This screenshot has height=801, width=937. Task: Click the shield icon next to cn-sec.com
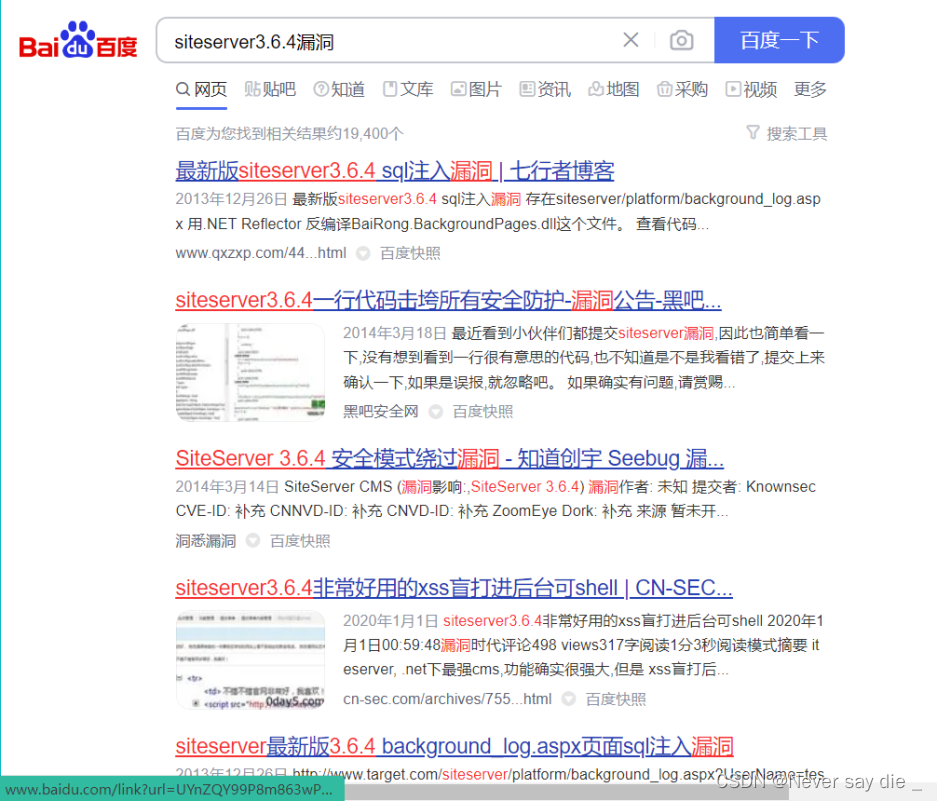569,699
